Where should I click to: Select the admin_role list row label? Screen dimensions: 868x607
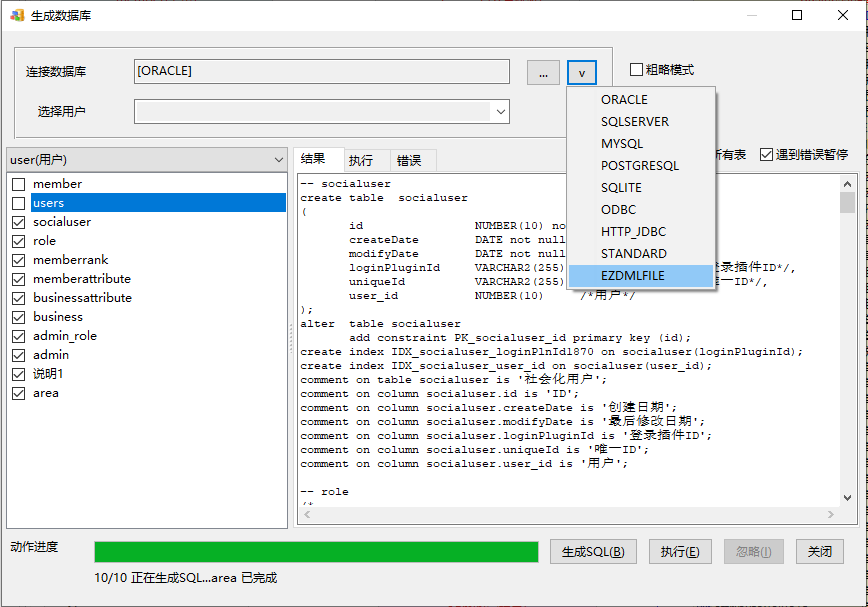[x=65, y=336]
